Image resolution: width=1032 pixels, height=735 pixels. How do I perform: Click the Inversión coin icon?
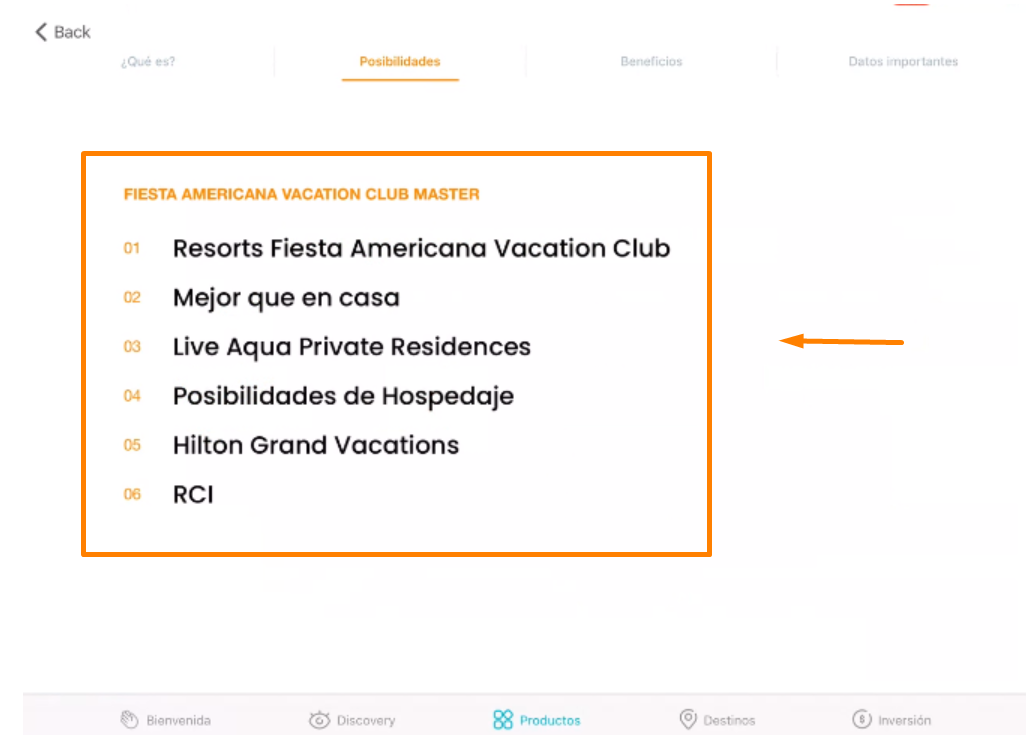862,719
